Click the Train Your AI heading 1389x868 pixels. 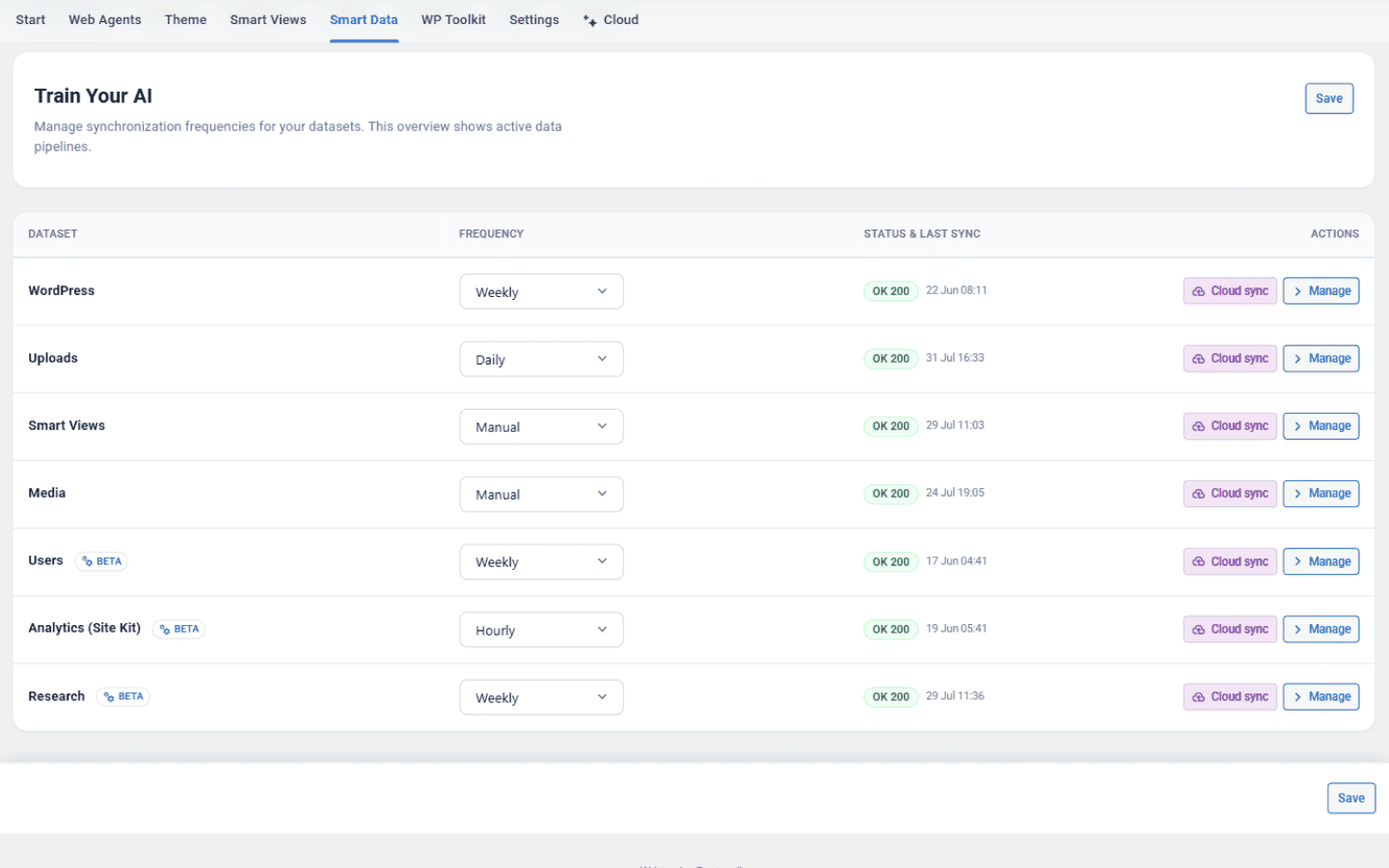94,96
